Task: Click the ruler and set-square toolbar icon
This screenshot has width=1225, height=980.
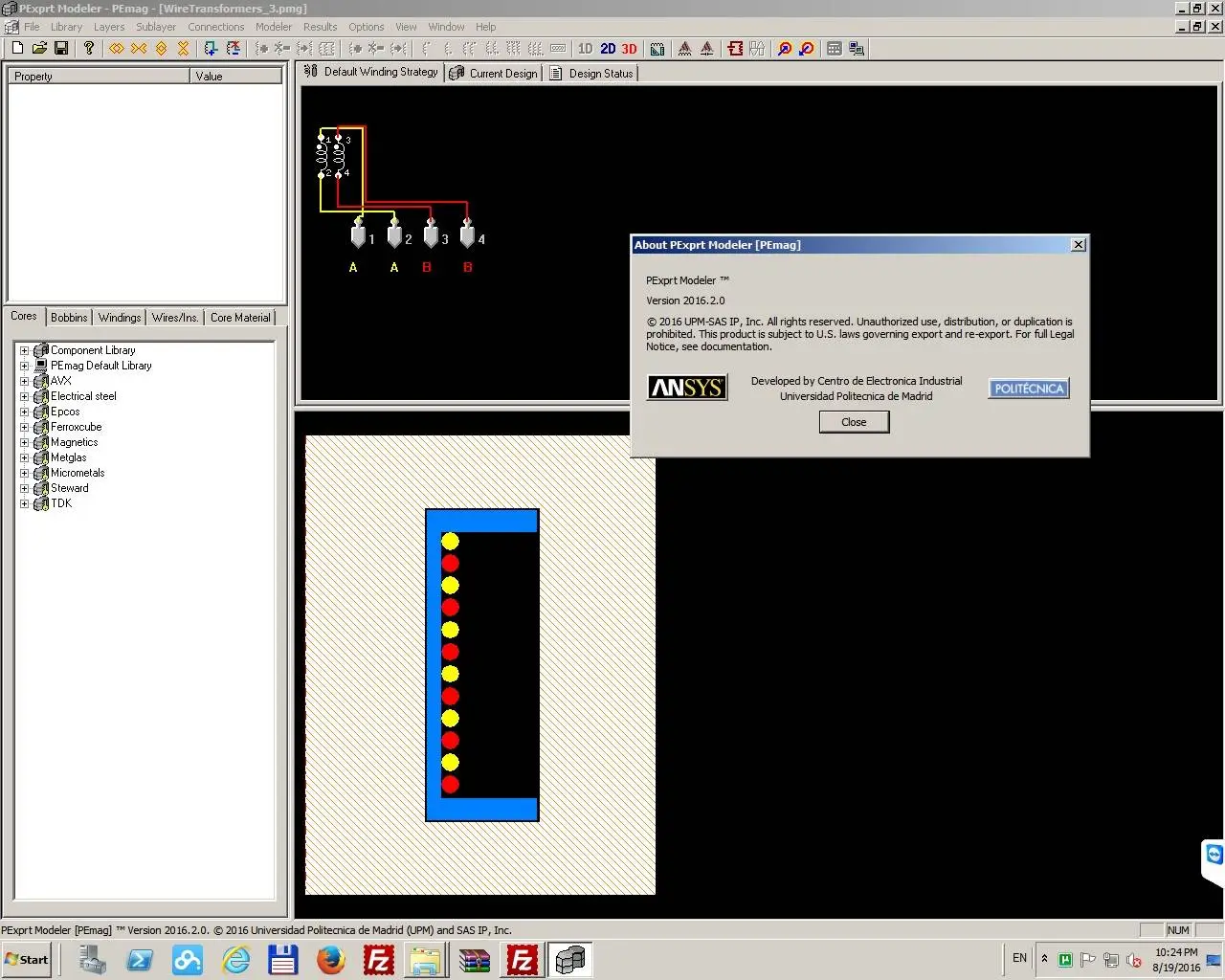Action: pos(657,48)
